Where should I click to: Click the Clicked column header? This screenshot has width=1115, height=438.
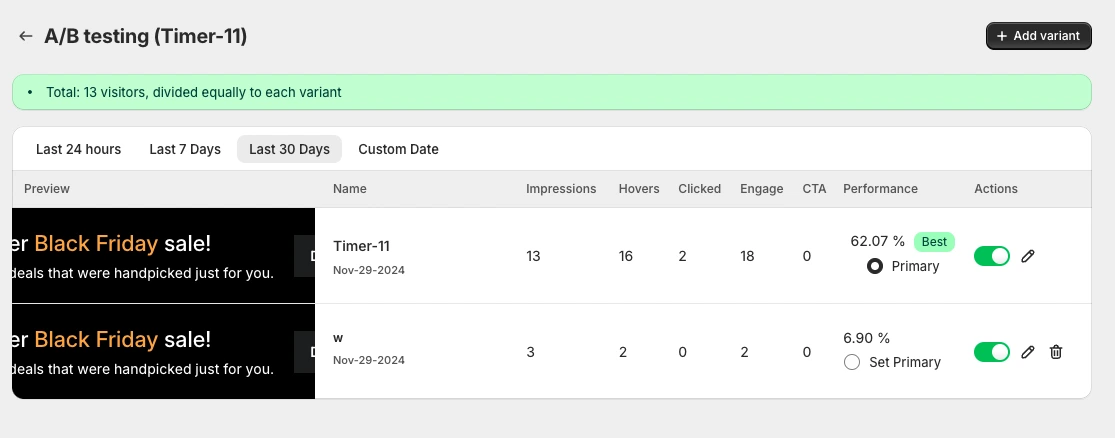tap(700, 189)
